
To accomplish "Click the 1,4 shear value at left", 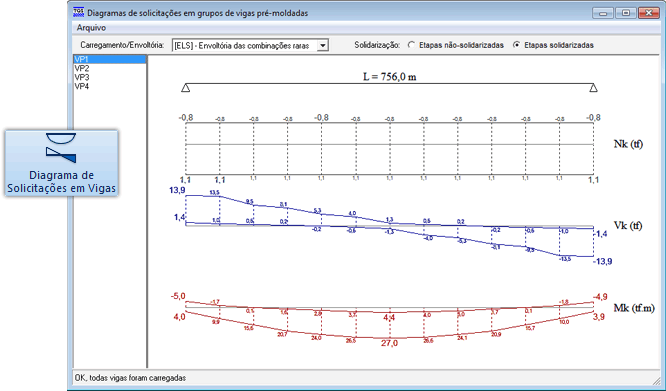I will [180, 217].
